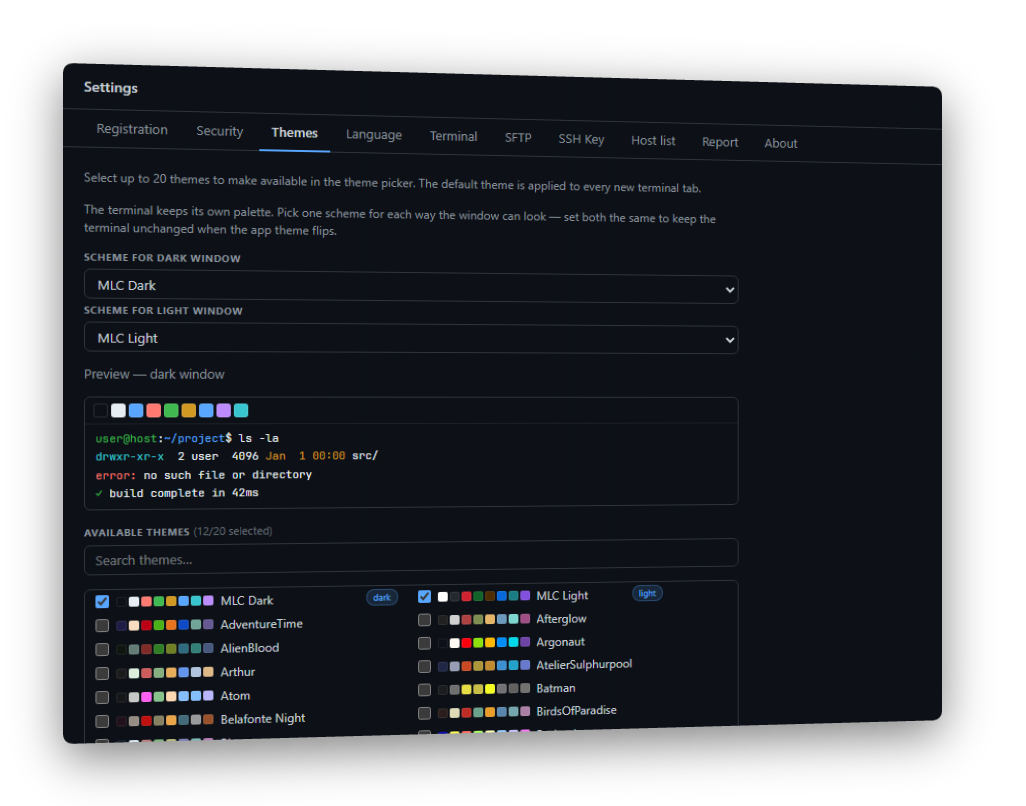Click the 'error: no such file' preview line

[203, 475]
